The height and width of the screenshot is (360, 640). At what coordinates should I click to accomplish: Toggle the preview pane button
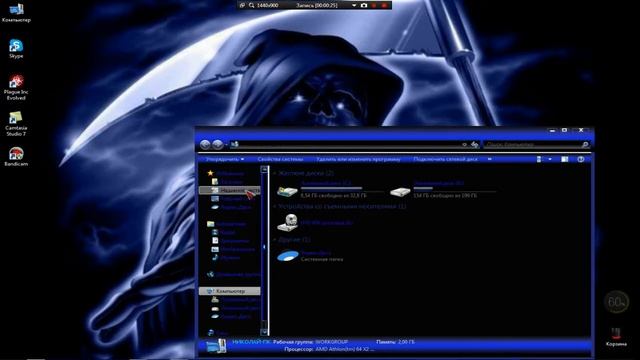coord(564,159)
